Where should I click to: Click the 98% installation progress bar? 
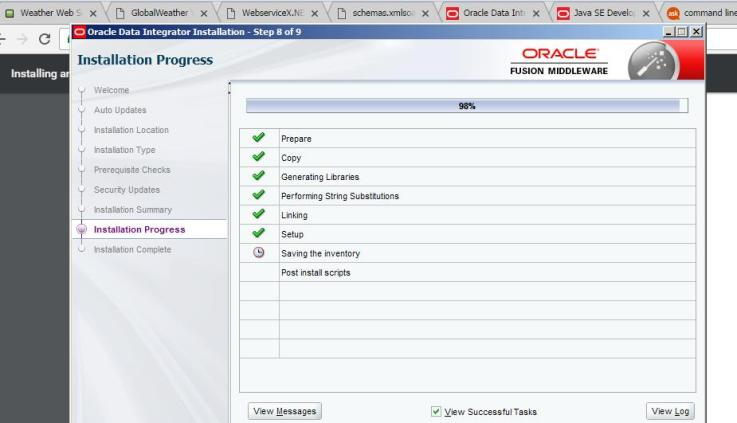click(x=467, y=106)
